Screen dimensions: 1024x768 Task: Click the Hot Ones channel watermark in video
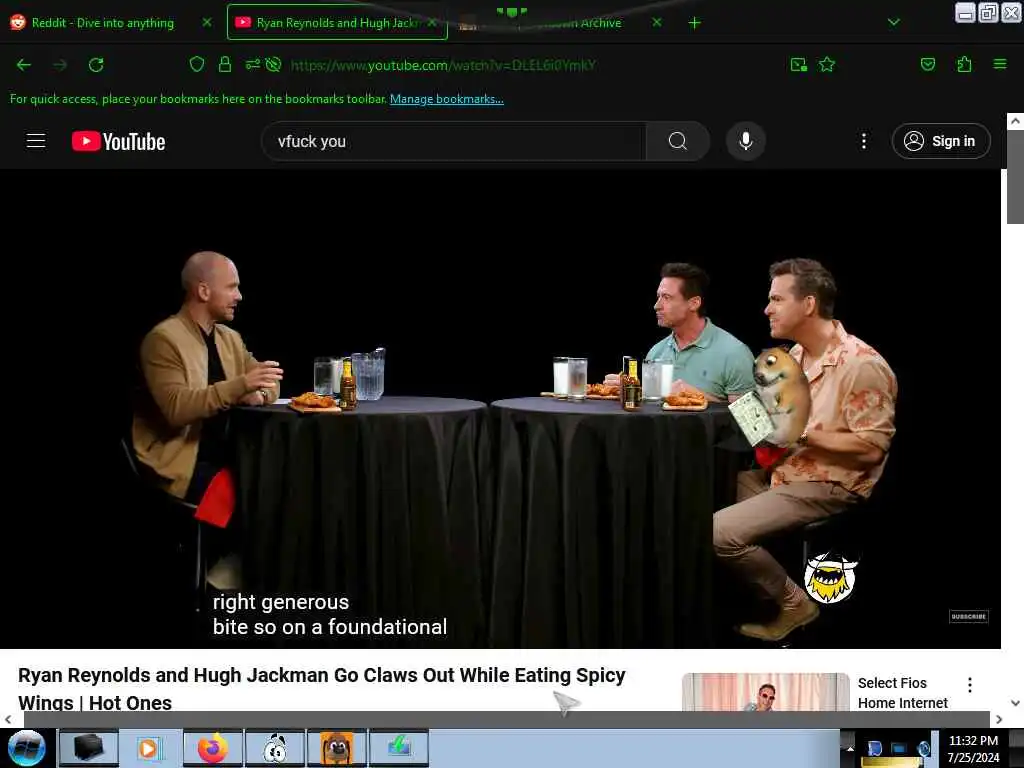[830, 577]
